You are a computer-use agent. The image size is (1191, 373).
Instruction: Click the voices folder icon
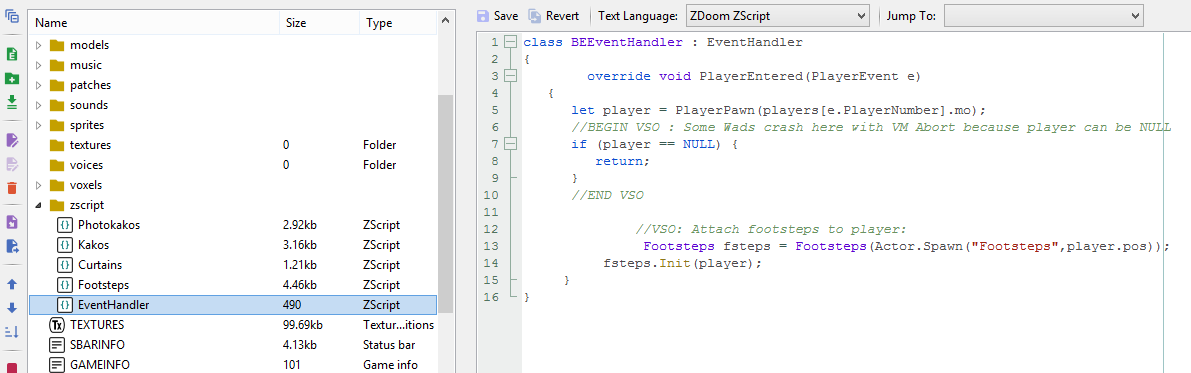click(x=56, y=165)
